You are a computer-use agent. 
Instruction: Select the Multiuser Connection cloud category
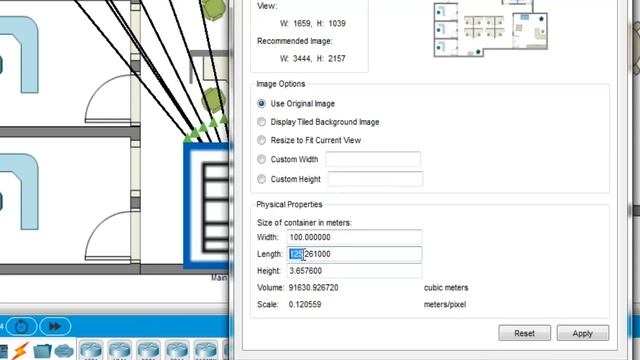(64, 351)
